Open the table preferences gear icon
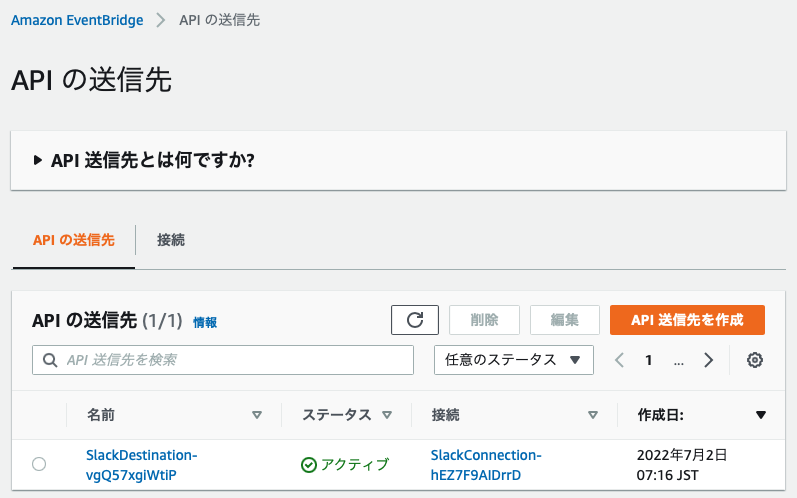 click(755, 360)
